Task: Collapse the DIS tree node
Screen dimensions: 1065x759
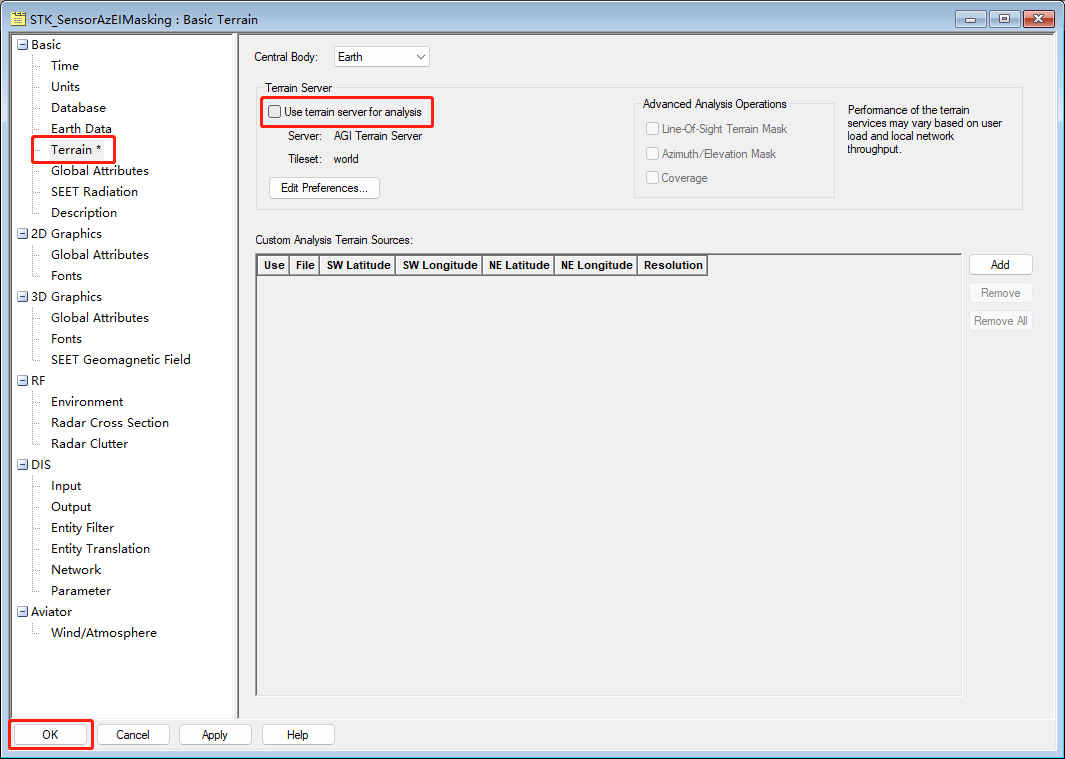Action: pyautogui.click(x=22, y=465)
